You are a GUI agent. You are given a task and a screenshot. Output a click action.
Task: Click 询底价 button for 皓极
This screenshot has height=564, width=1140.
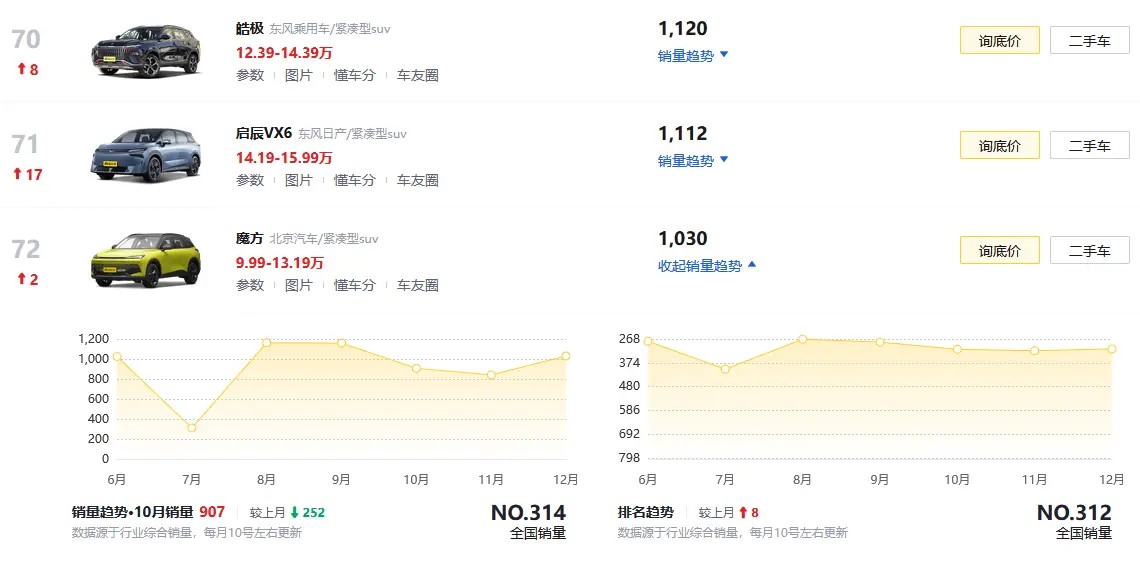[1000, 41]
